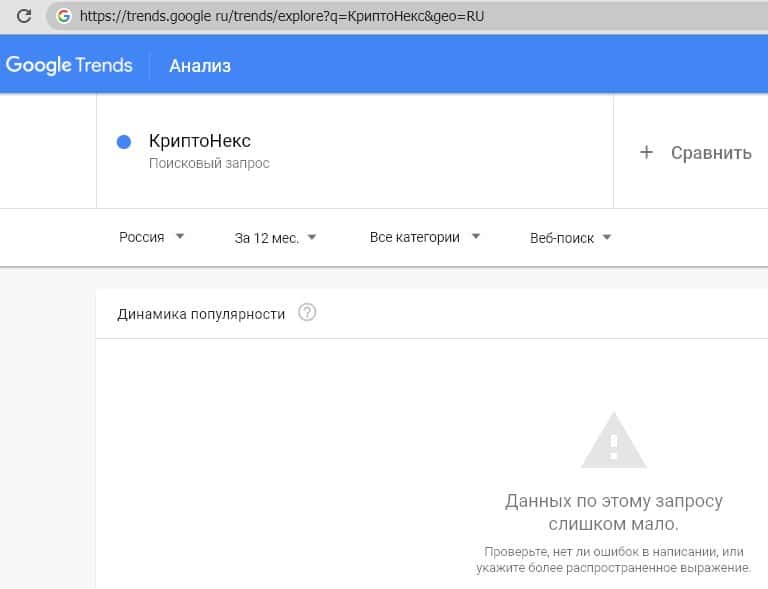
Task: Click the plus icon to add comparison
Action: pyautogui.click(x=646, y=152)
